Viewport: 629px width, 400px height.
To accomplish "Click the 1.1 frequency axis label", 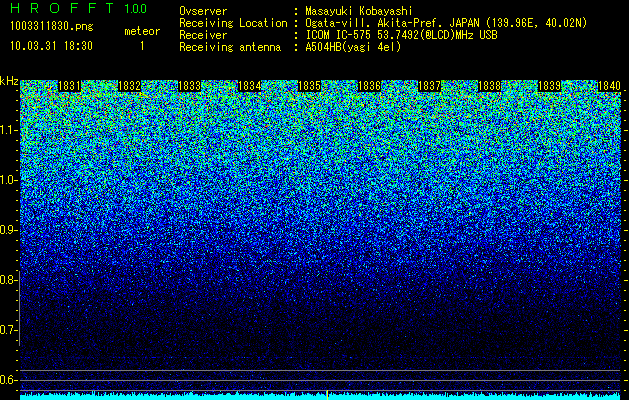I will pos(8,130).
